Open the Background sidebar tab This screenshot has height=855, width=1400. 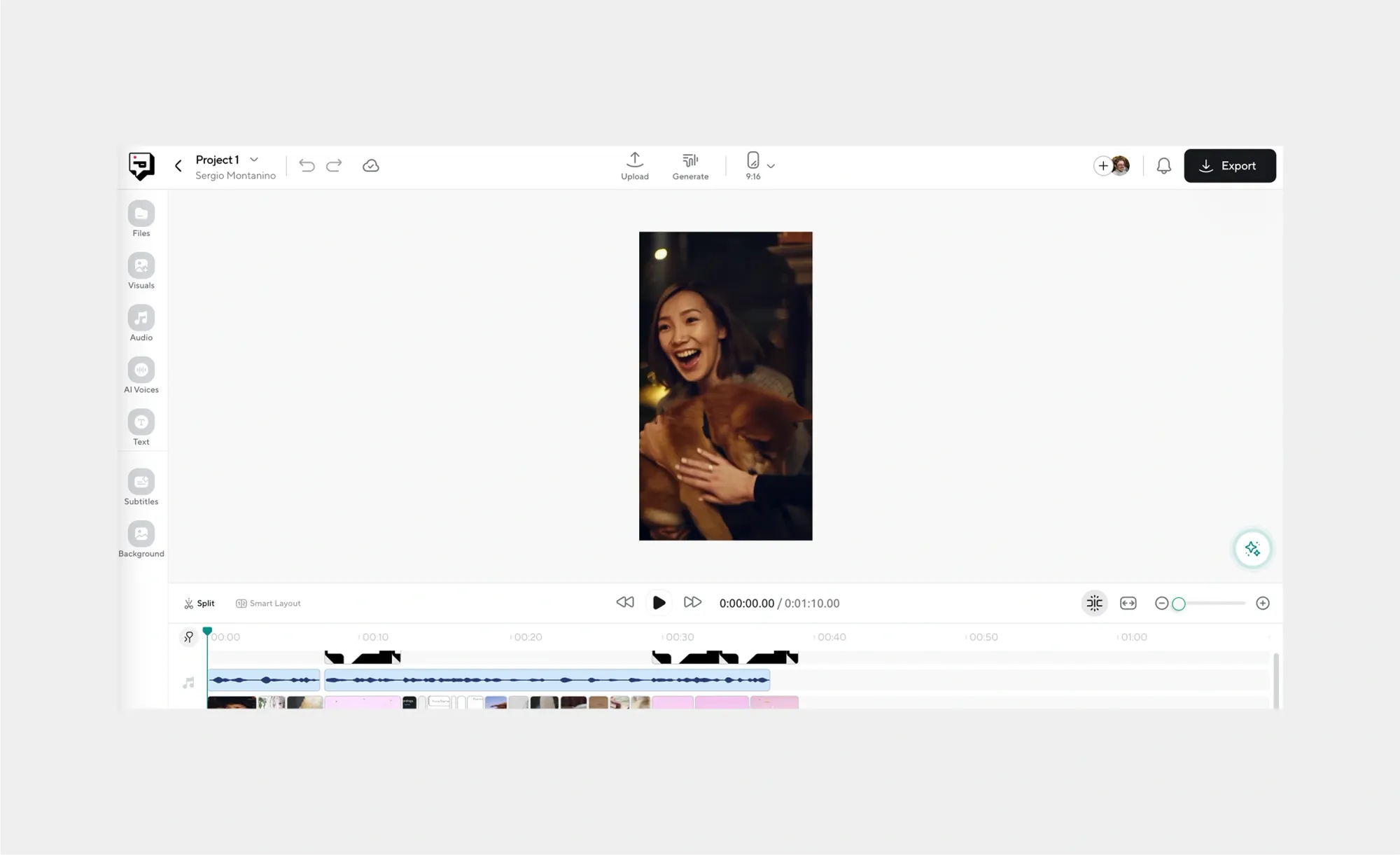coord(141,534)
